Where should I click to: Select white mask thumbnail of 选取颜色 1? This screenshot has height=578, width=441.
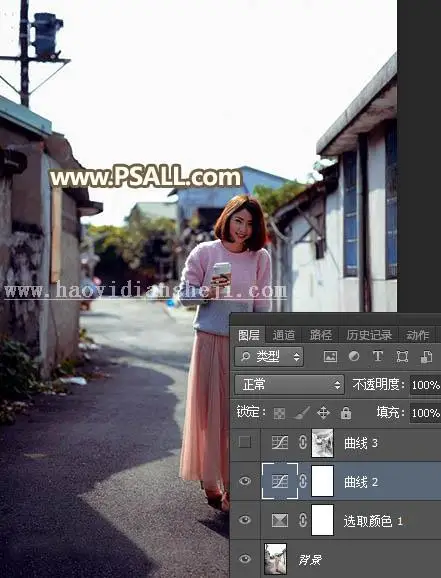tap(323, 520)
